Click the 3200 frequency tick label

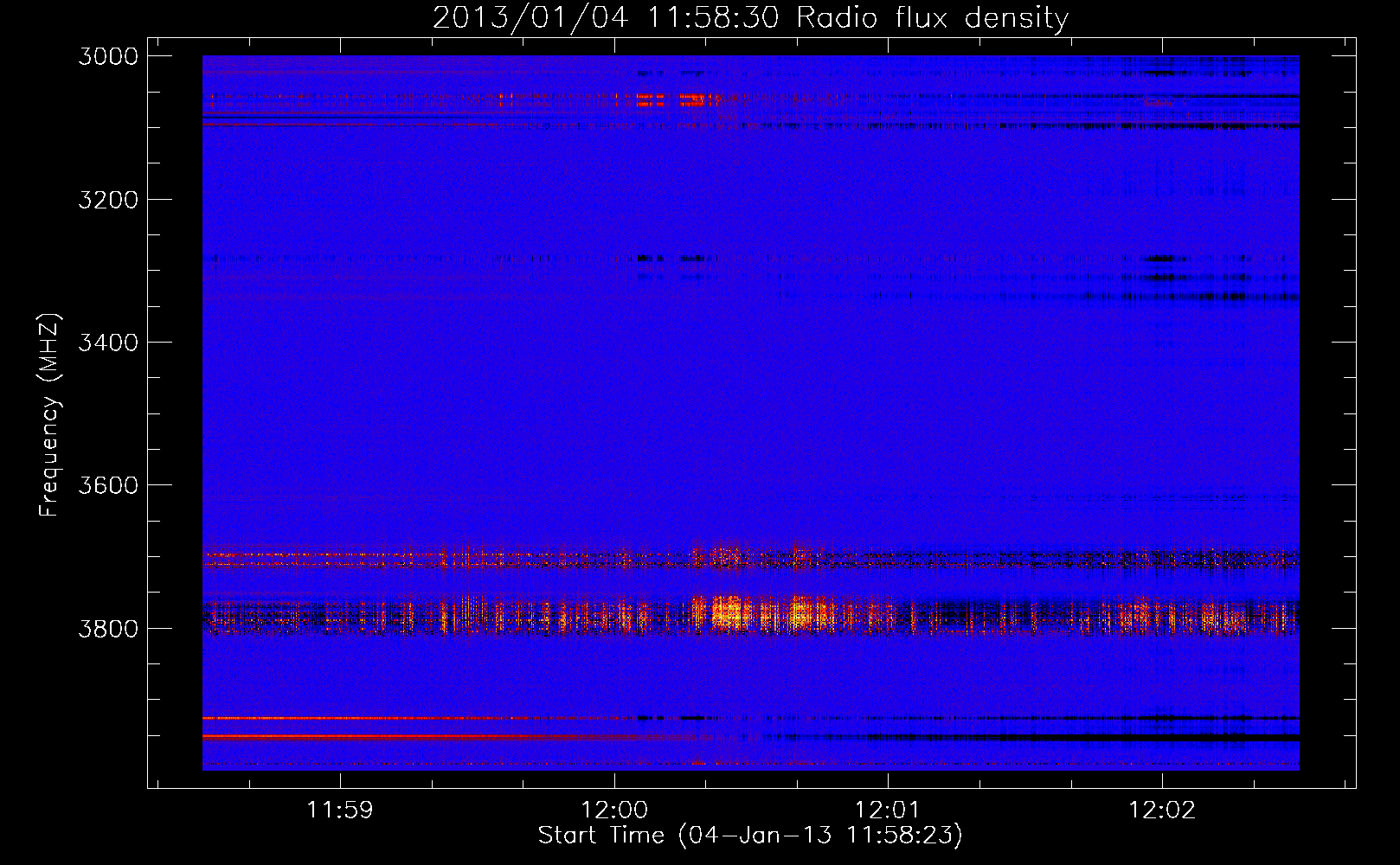[108, 200]
